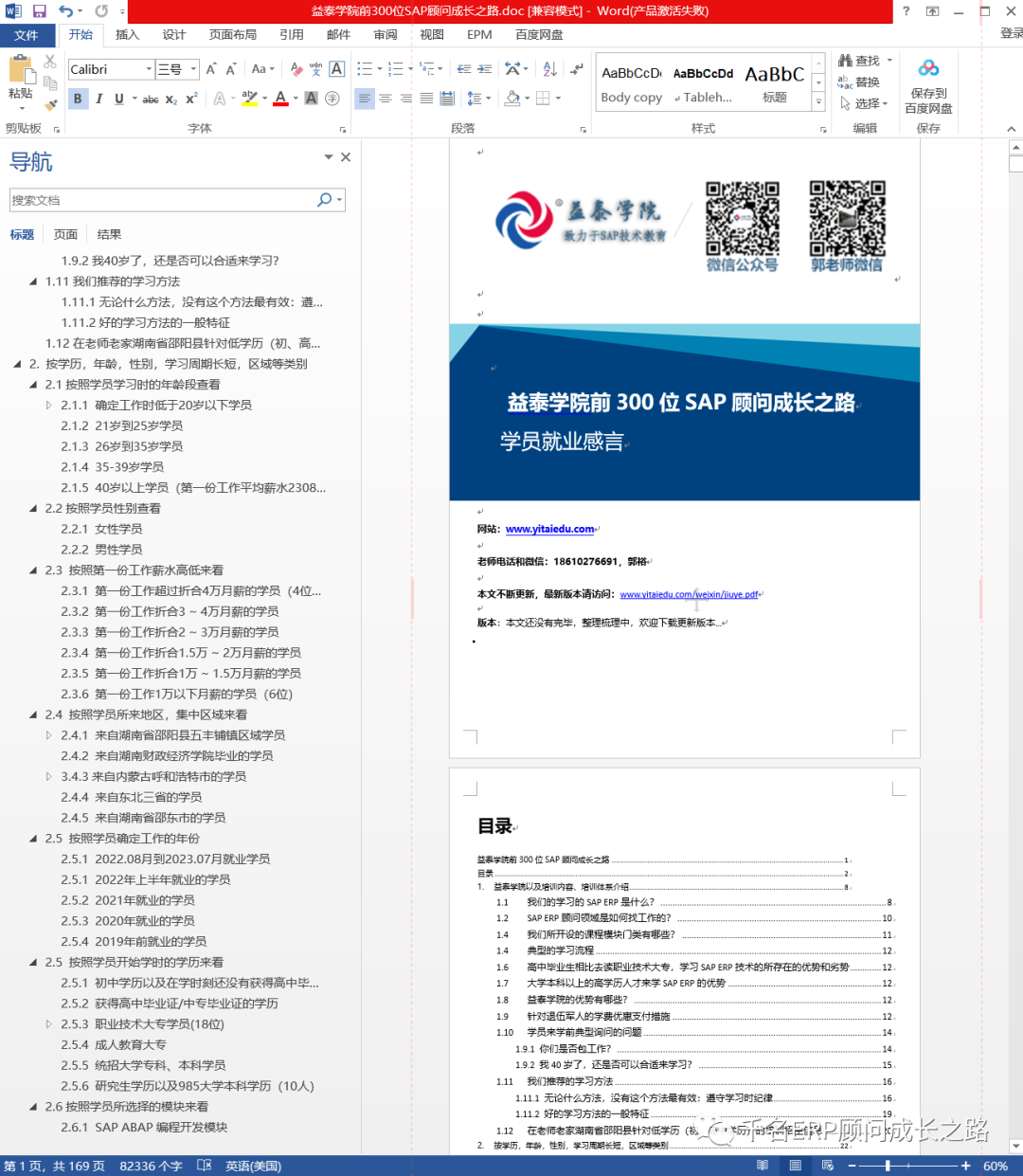Toggle Italic formatting
This screenshot has width=1023, height=1176.
tap(99, 99)
